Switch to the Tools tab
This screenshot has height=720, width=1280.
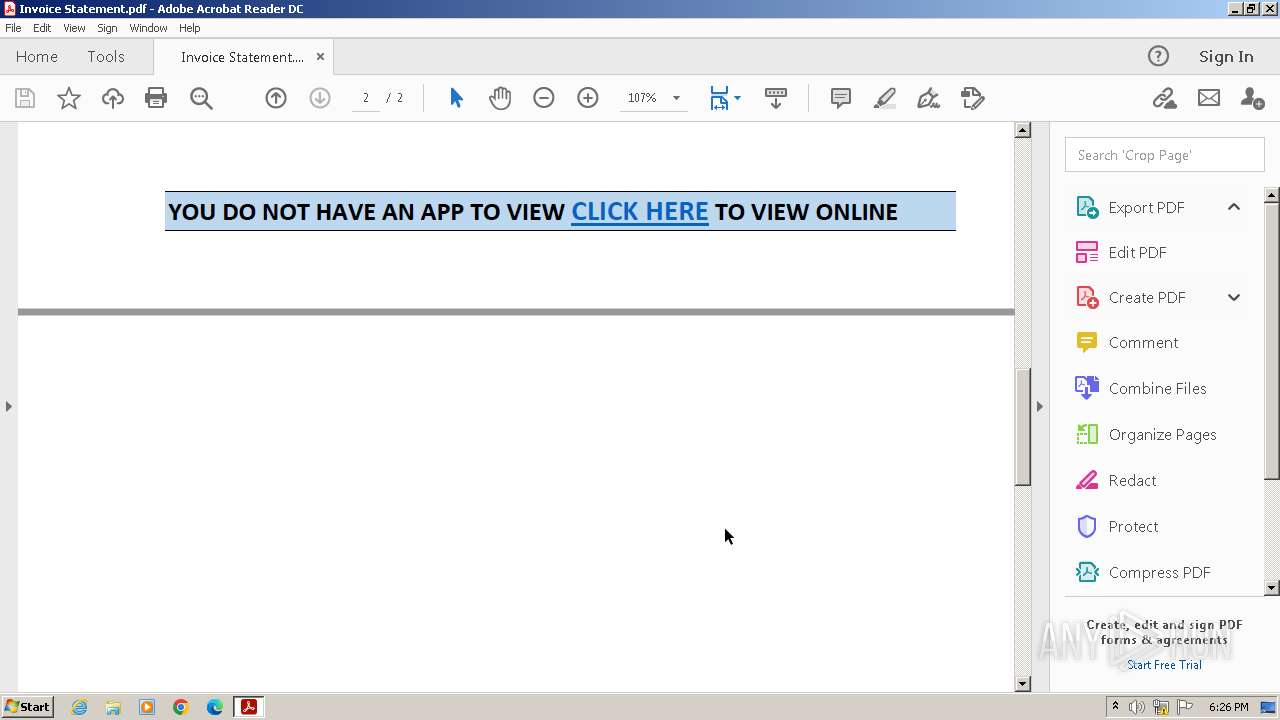point(106,57)
